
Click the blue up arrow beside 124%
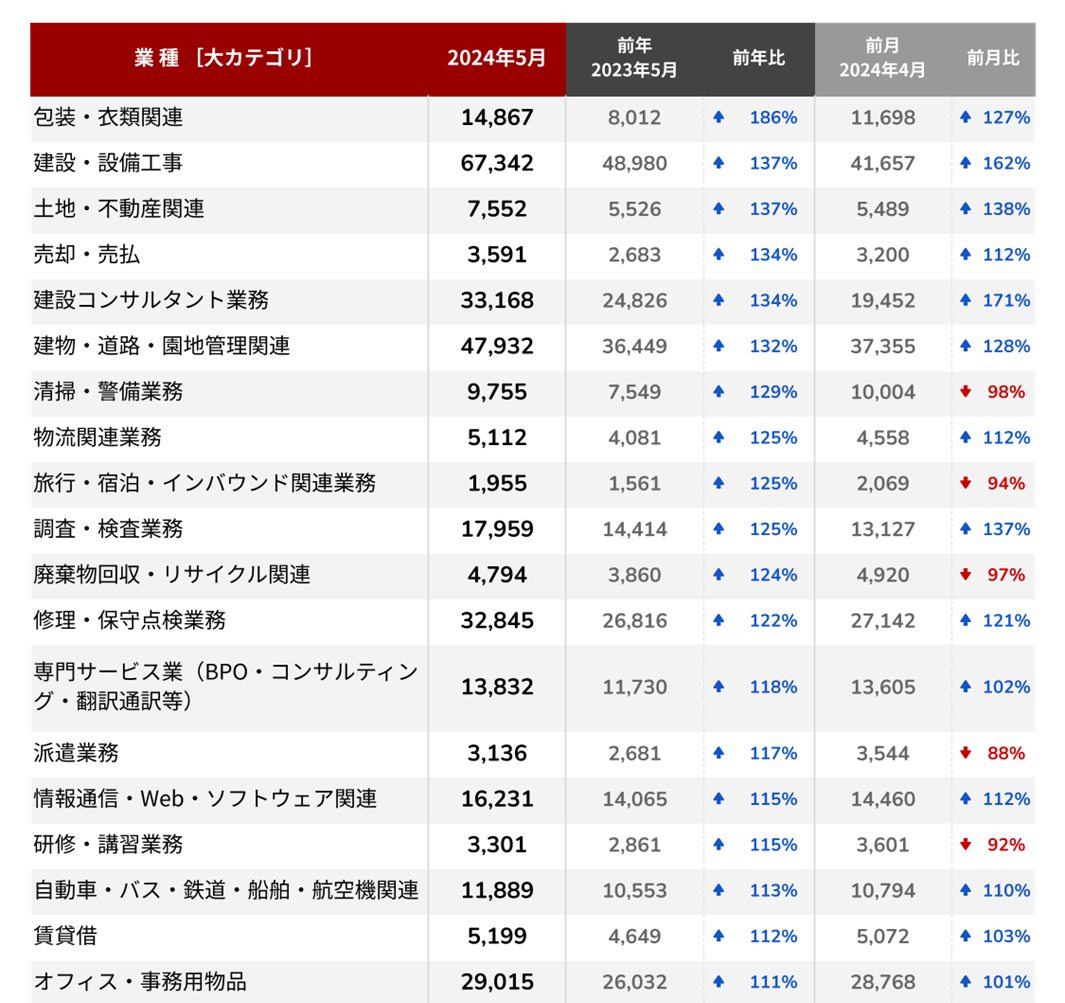tap(719, 575)
